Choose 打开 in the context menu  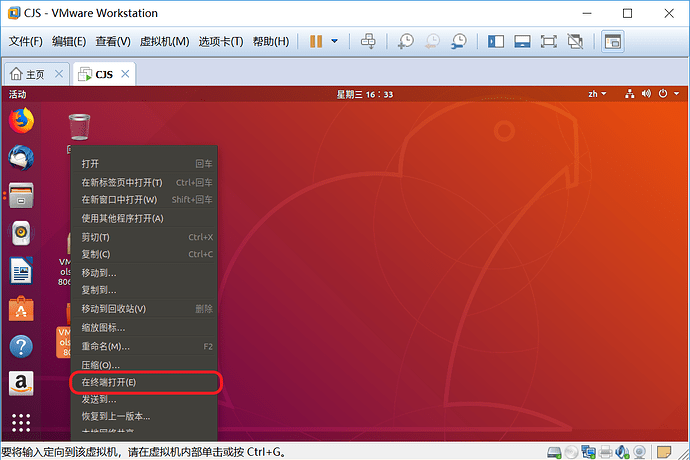click(x=144, y=164)
